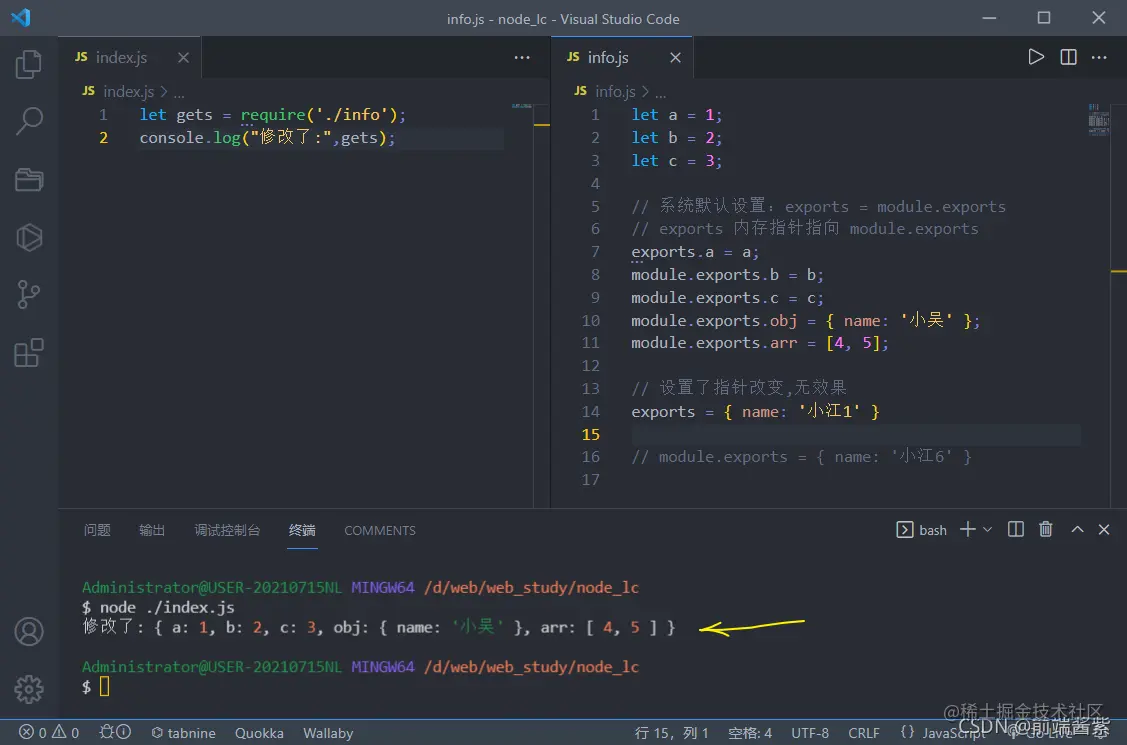This screenshot has width=1127, height=745.
Task: Close the terminal panel
Action: 1104,529
